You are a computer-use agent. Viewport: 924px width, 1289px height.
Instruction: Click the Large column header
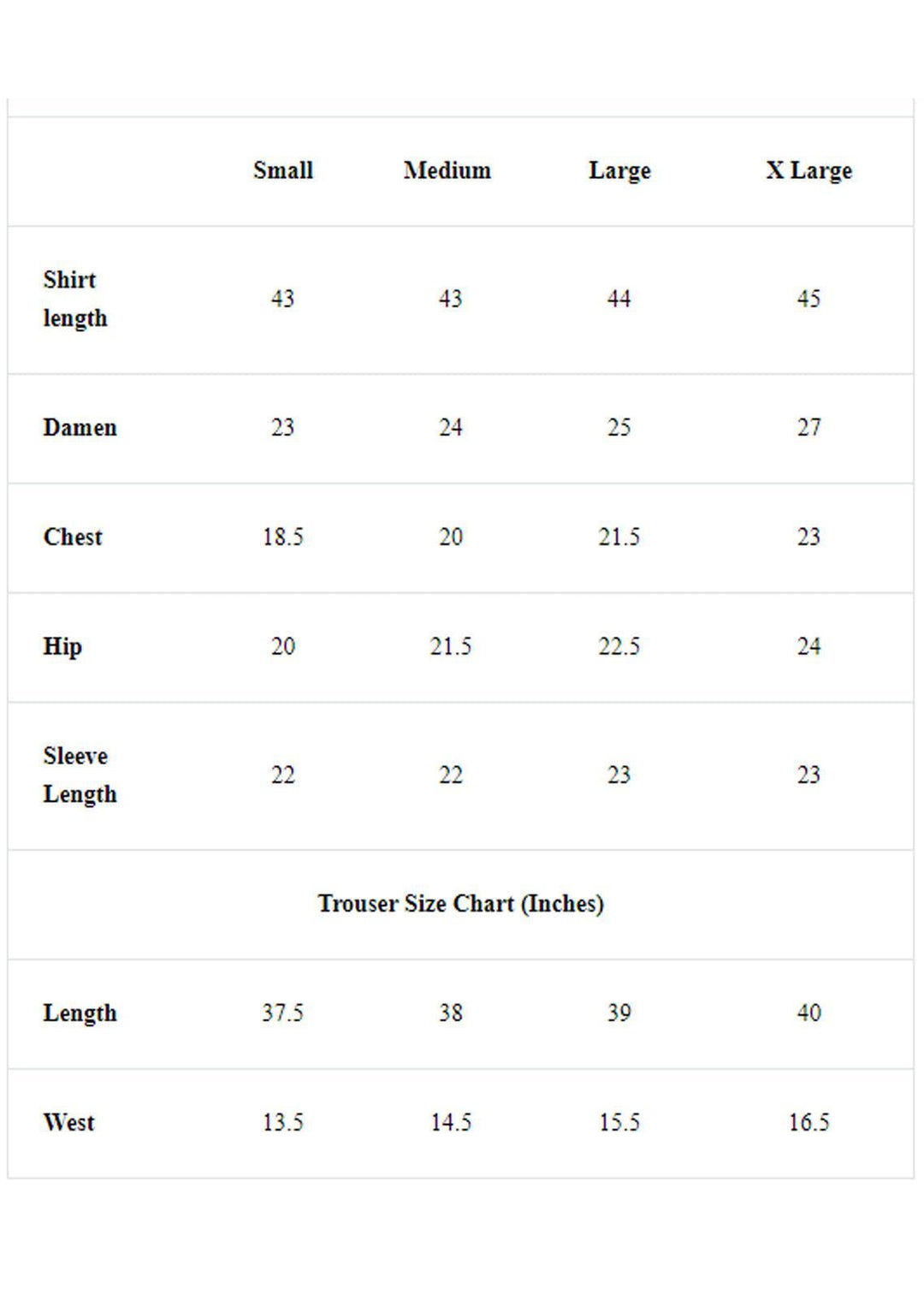coord(619,170)
